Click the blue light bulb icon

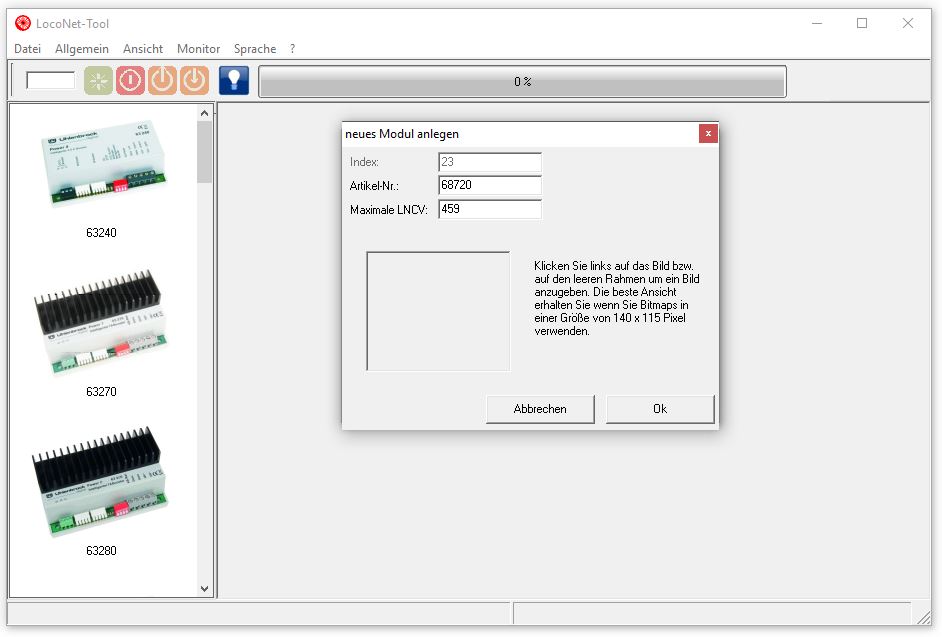pyautogui.click(x=234, y=81)
